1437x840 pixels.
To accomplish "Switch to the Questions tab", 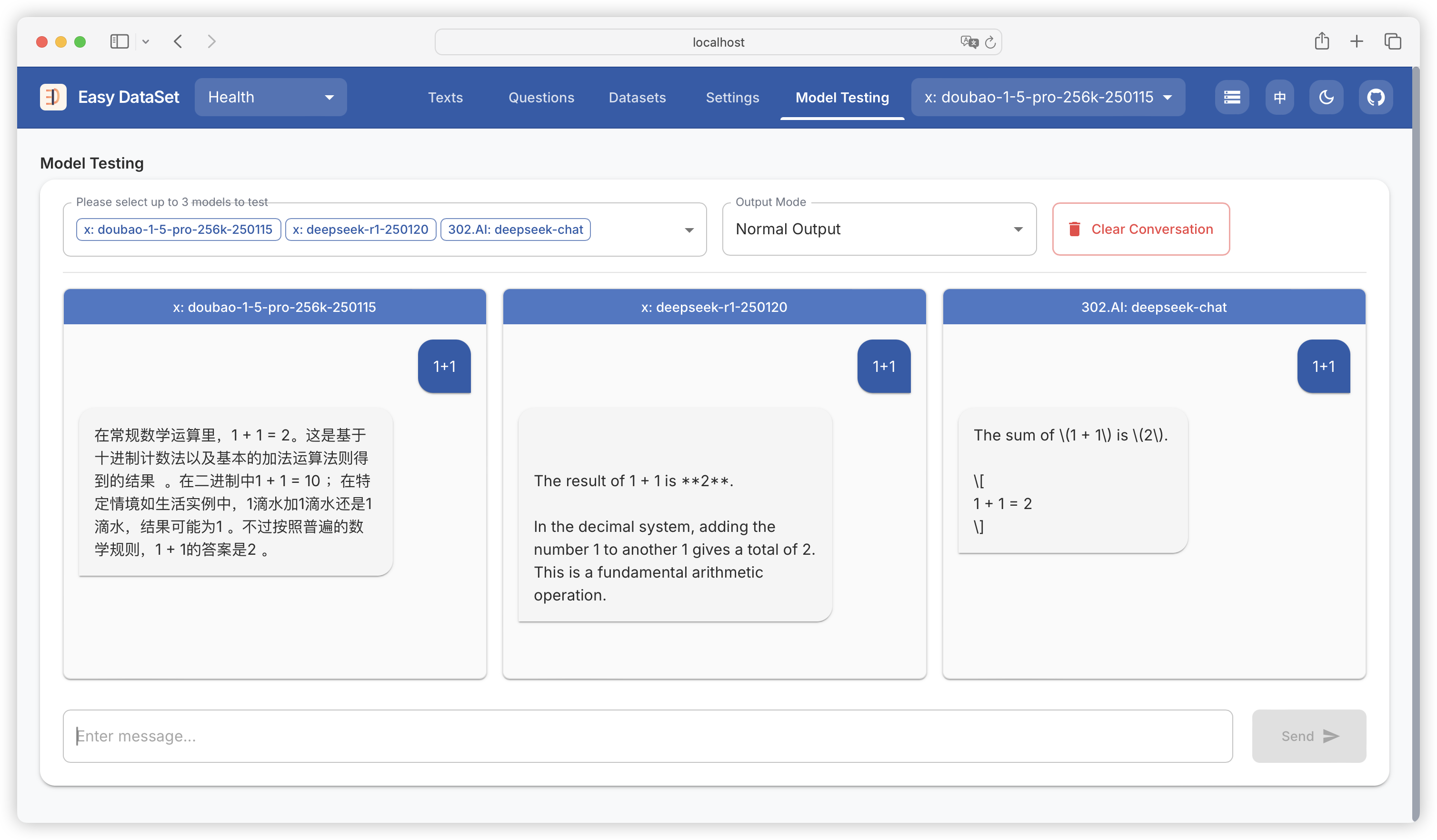I will (541, 98).
